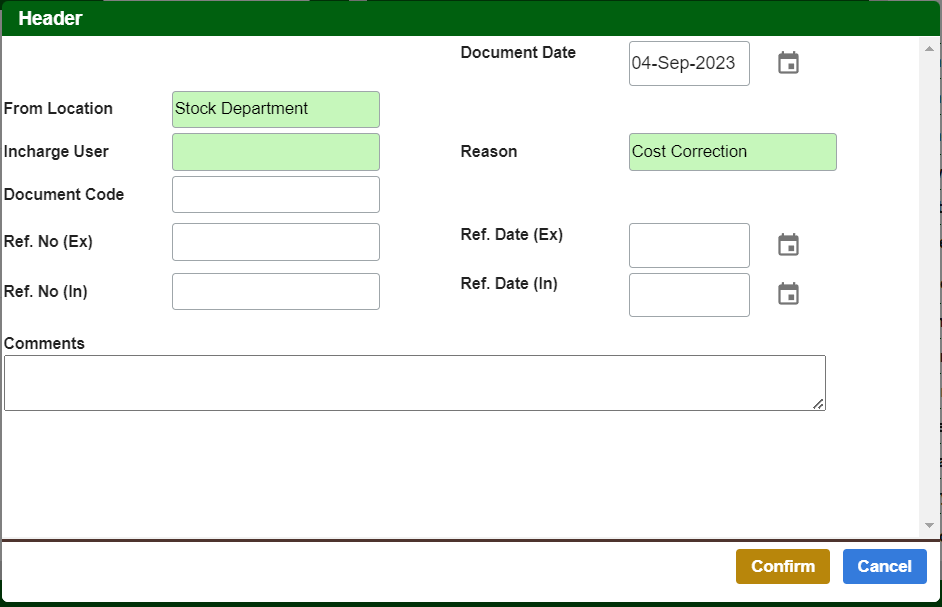Image resolution: width=942 pixels, height=607 pixels.
Task: Focus the Ref. Date (In) text box
Action: click(688, 295)
